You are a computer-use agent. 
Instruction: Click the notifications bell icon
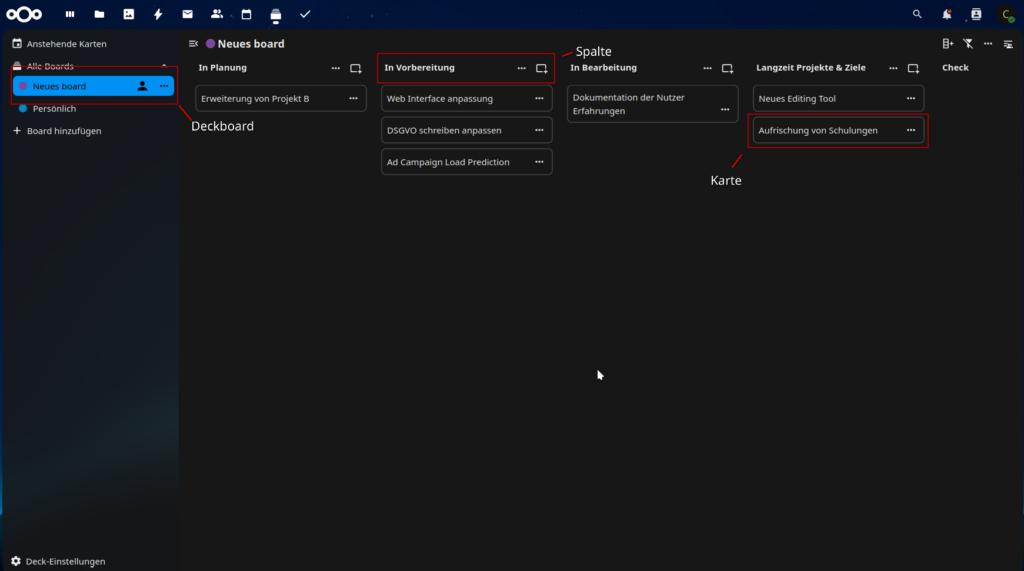[946, 14]
